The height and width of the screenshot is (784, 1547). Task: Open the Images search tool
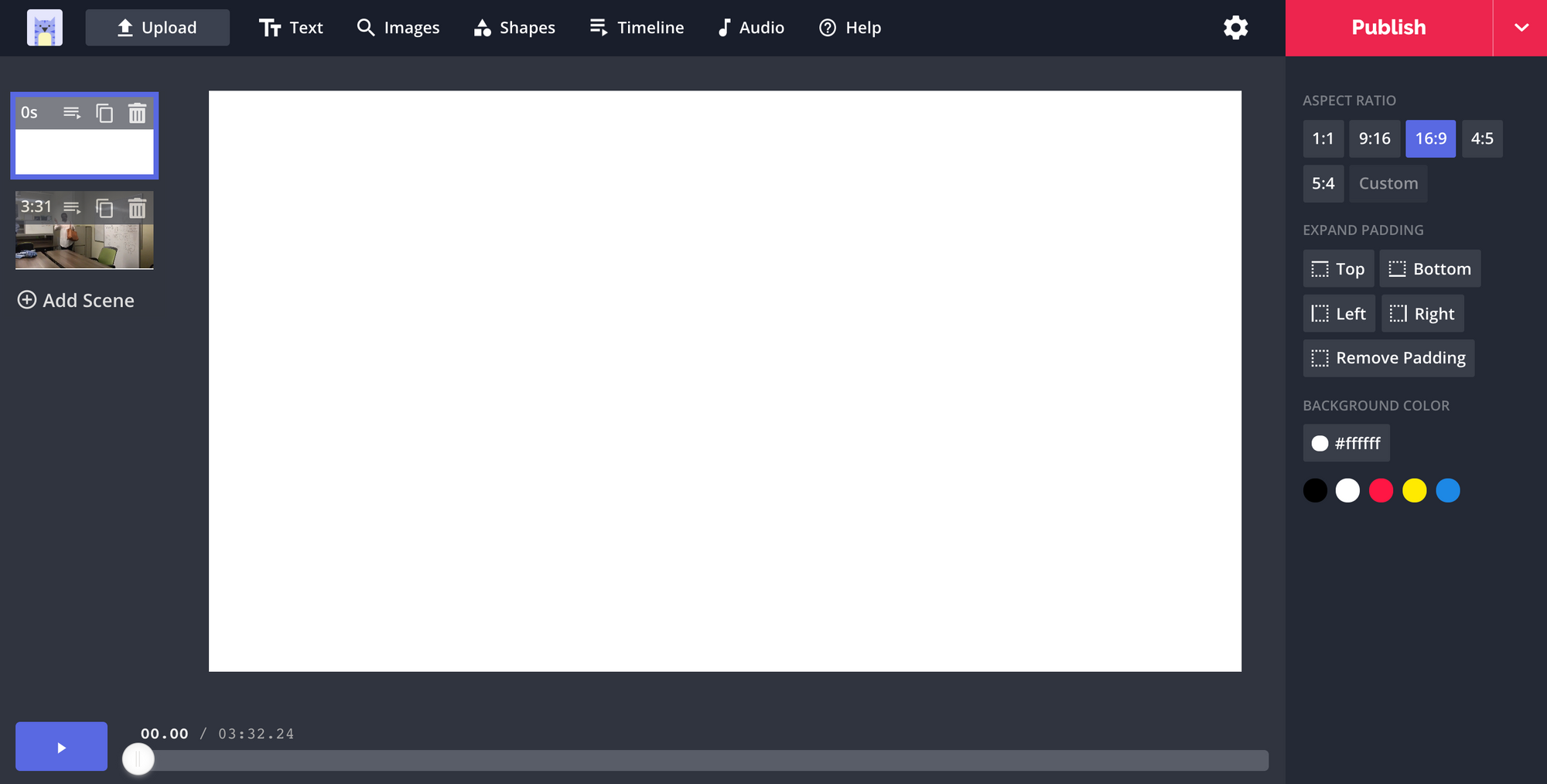(x=398, y=27)
